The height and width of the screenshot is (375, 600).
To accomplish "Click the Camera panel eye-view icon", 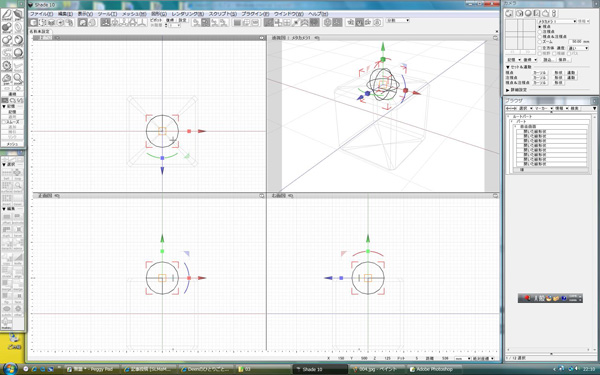I will point(509,13).
